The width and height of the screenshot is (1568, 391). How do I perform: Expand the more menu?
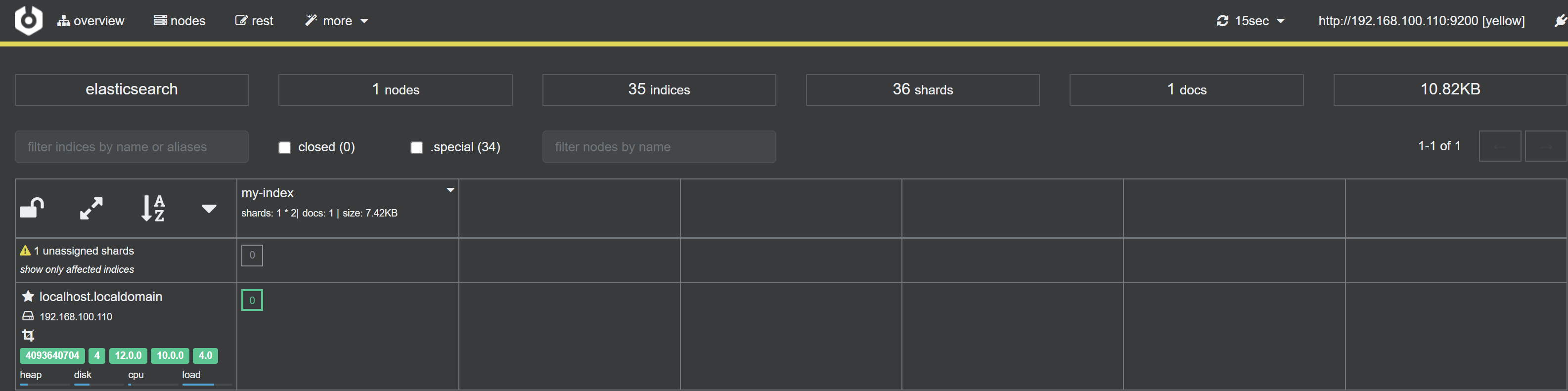337,21
